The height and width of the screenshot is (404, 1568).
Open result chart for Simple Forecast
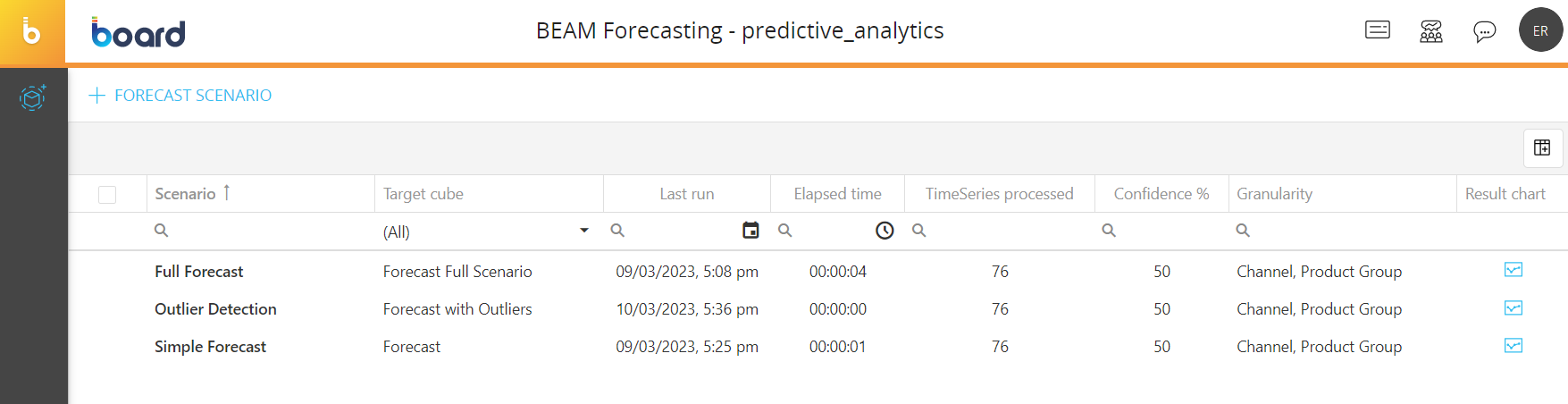(x=1513, y=346)
